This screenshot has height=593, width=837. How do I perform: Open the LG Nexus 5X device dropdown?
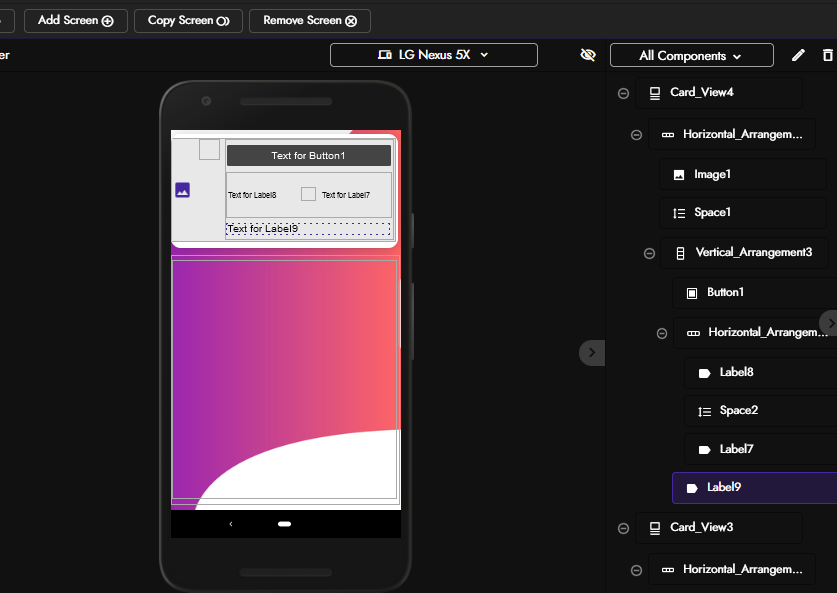coord(433,55)
